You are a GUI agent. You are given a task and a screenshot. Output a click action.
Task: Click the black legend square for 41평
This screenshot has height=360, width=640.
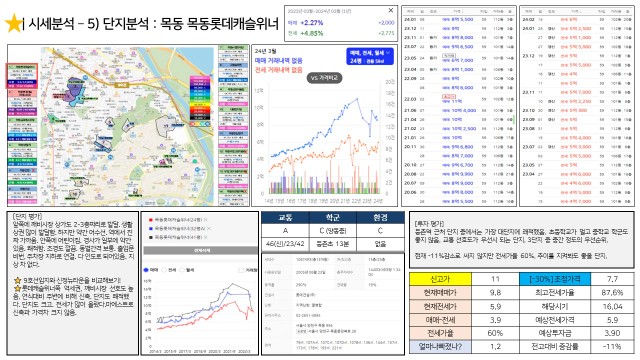coord(151,237)
